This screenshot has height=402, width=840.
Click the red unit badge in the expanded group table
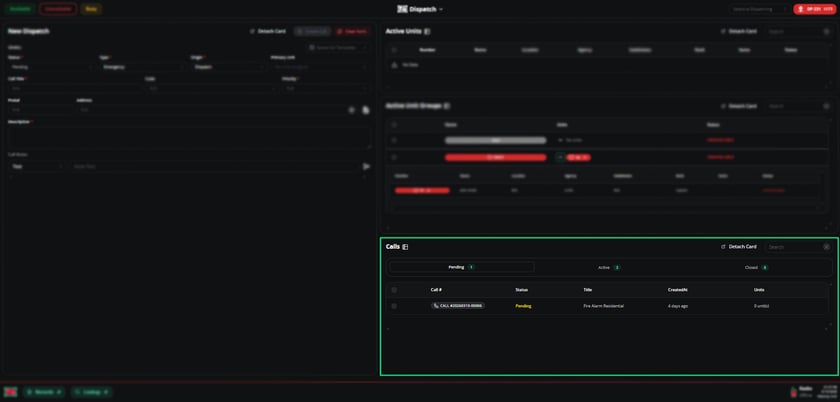click(x=422, y=190)
